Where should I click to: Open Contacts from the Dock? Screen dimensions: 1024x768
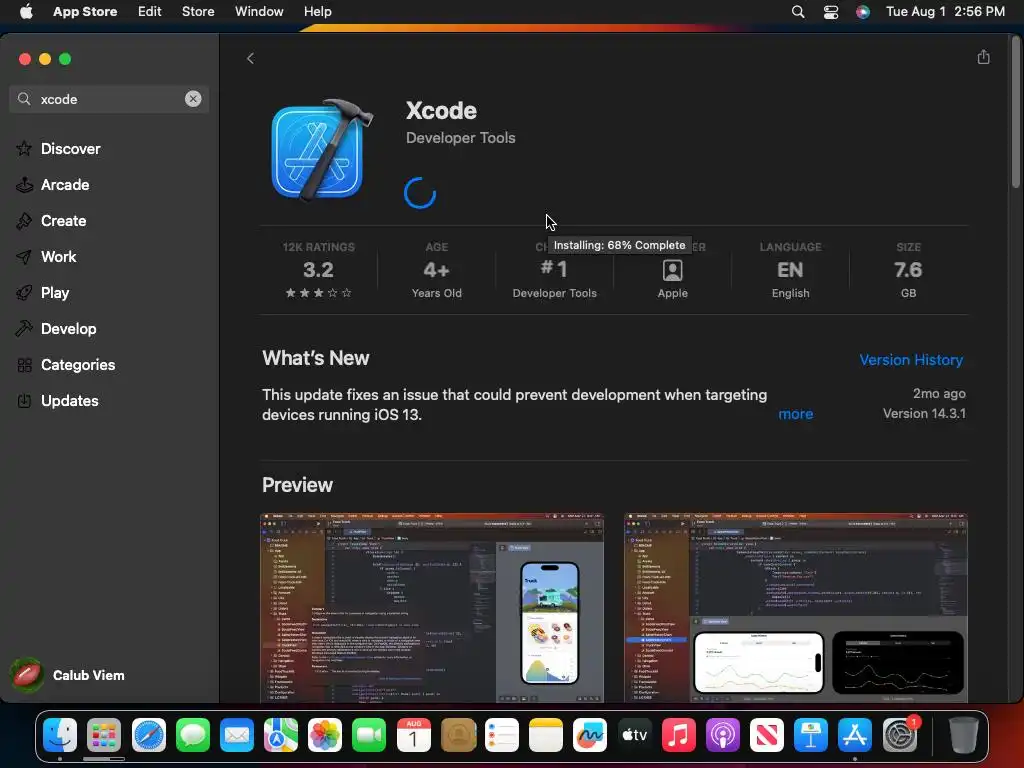click(458, 735)
